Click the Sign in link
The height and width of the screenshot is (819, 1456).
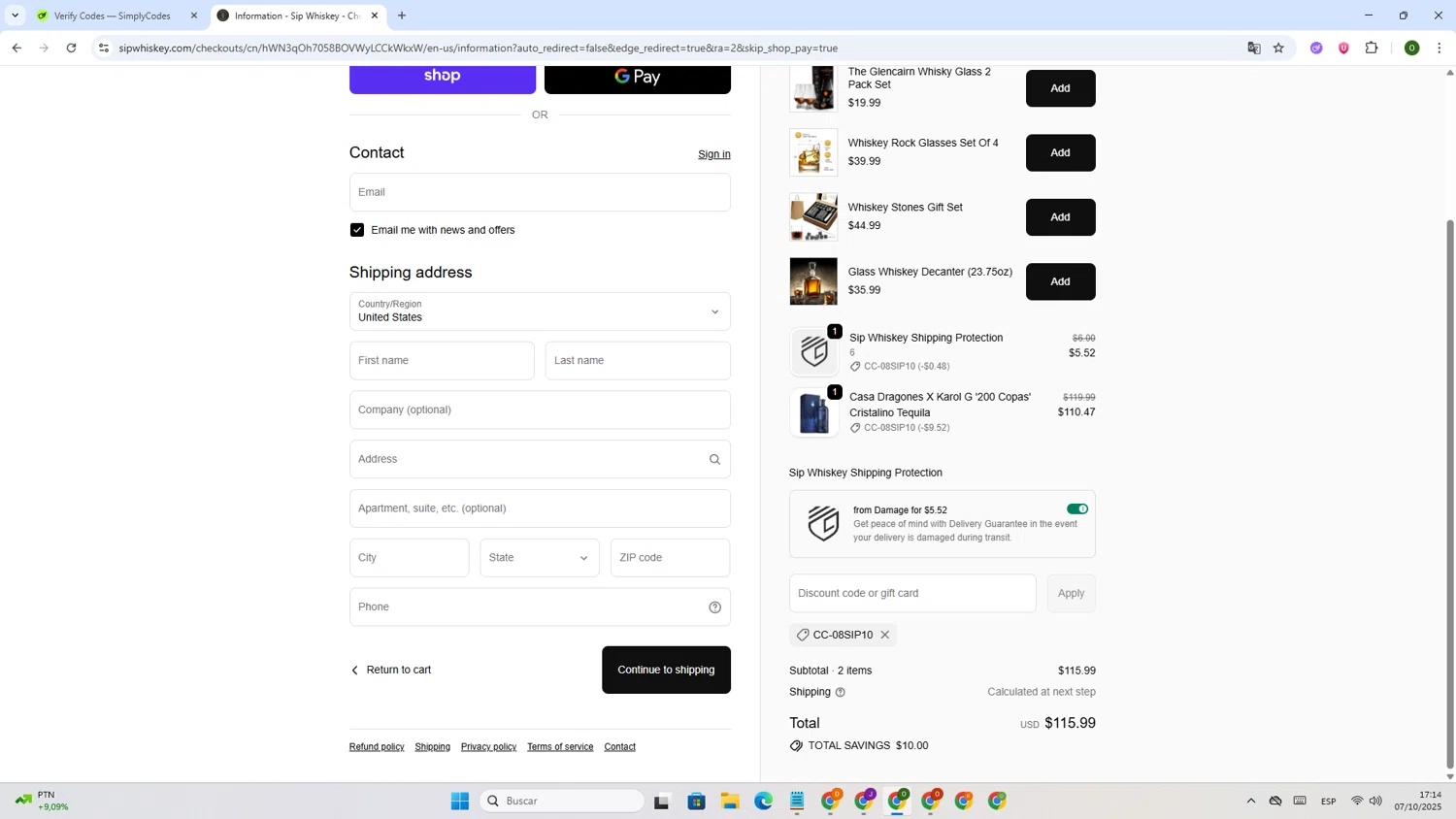tap(714, 154)
